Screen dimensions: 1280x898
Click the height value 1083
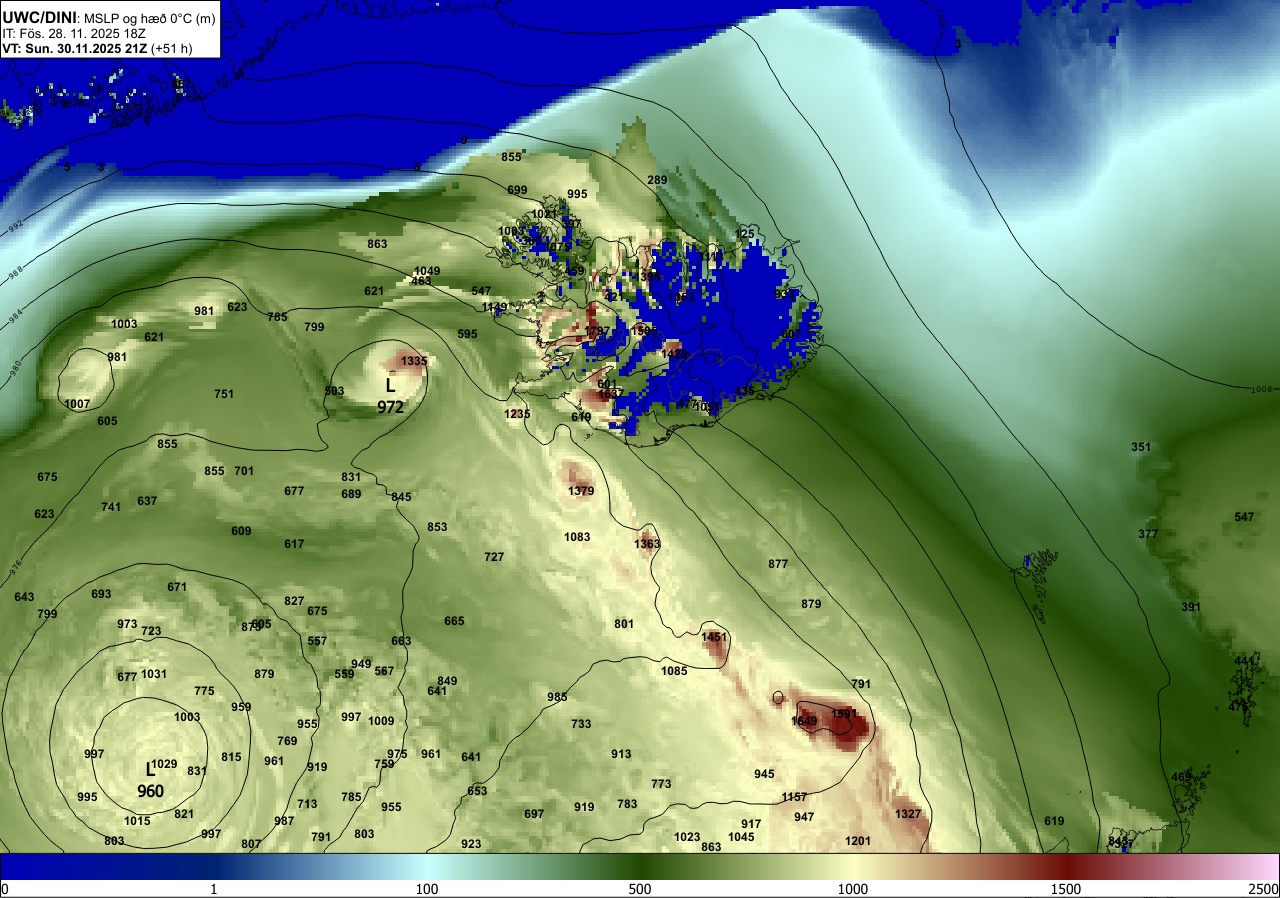(577, 537)
